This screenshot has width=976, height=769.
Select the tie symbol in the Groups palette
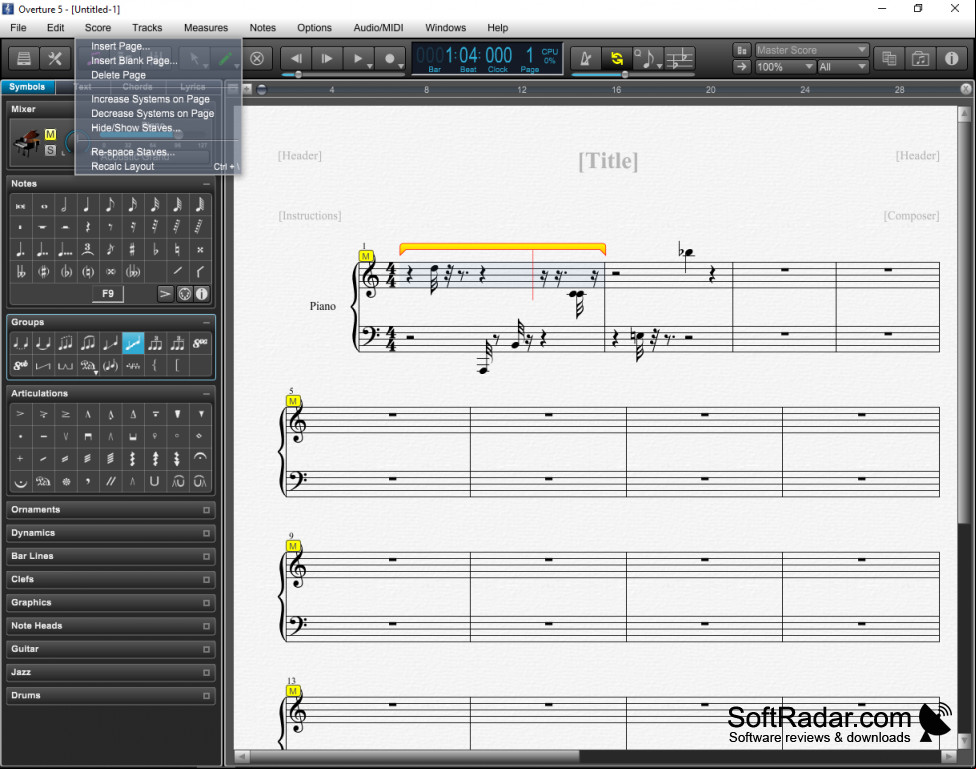[x=43, y=342]
